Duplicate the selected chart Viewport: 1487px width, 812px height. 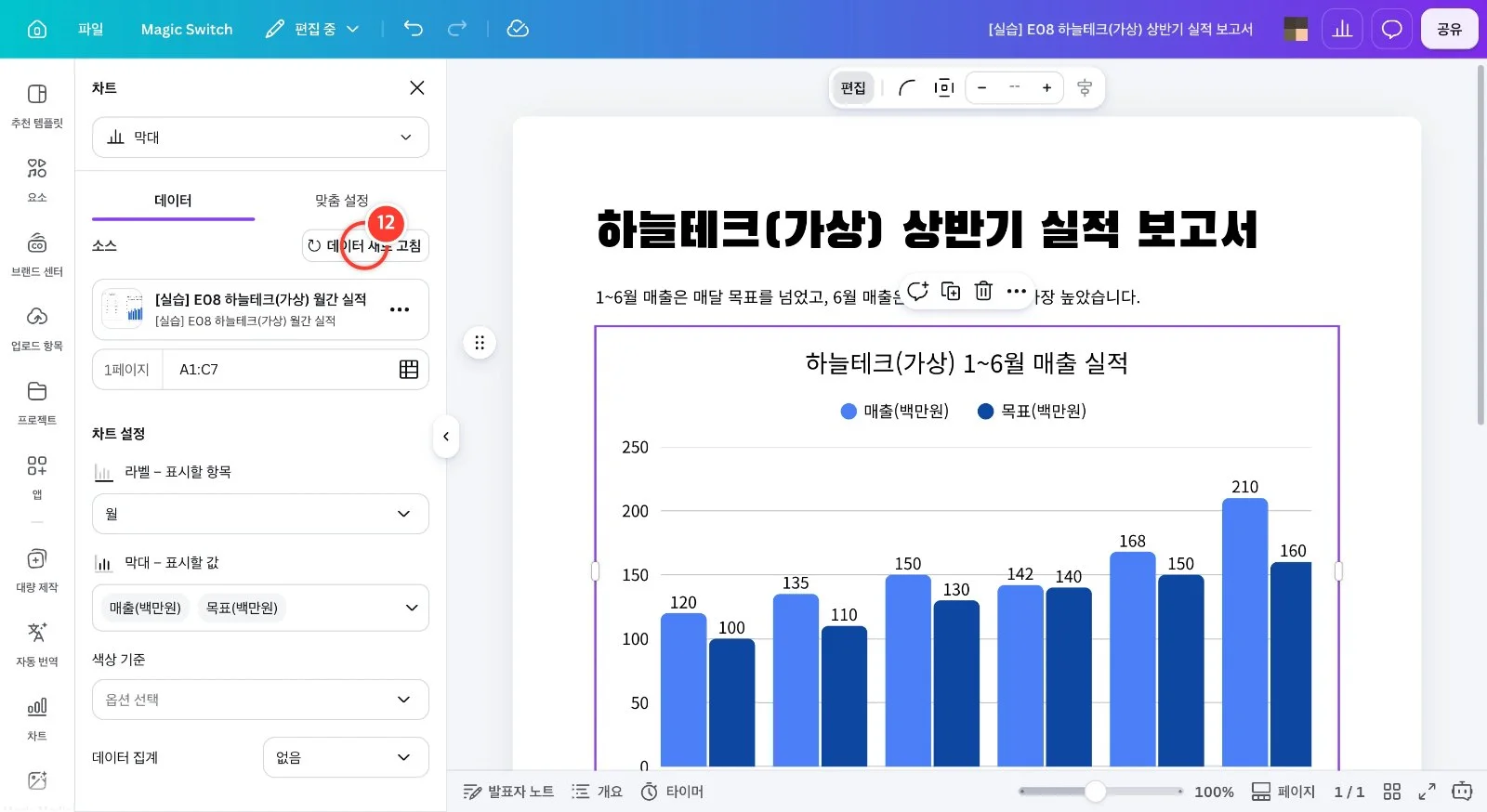click(x=951, y=291)
